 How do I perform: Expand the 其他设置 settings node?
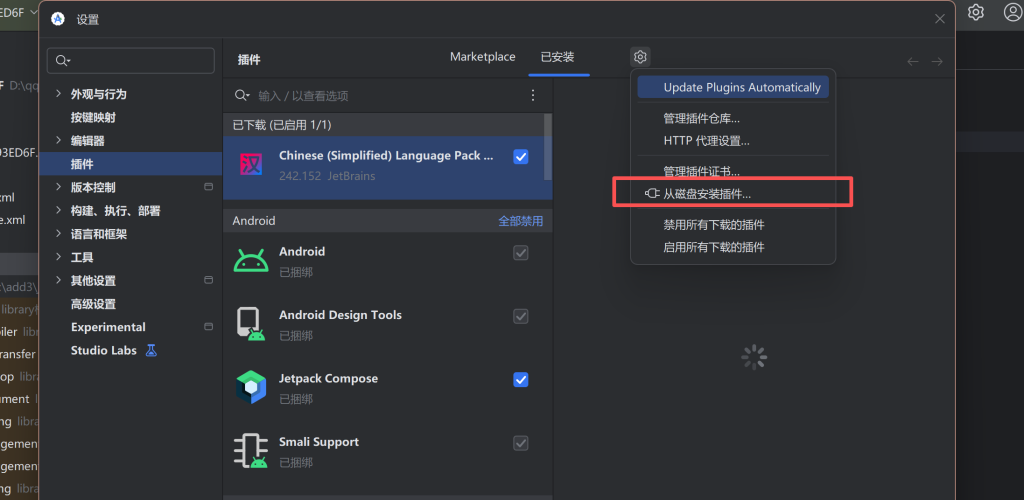58,281
